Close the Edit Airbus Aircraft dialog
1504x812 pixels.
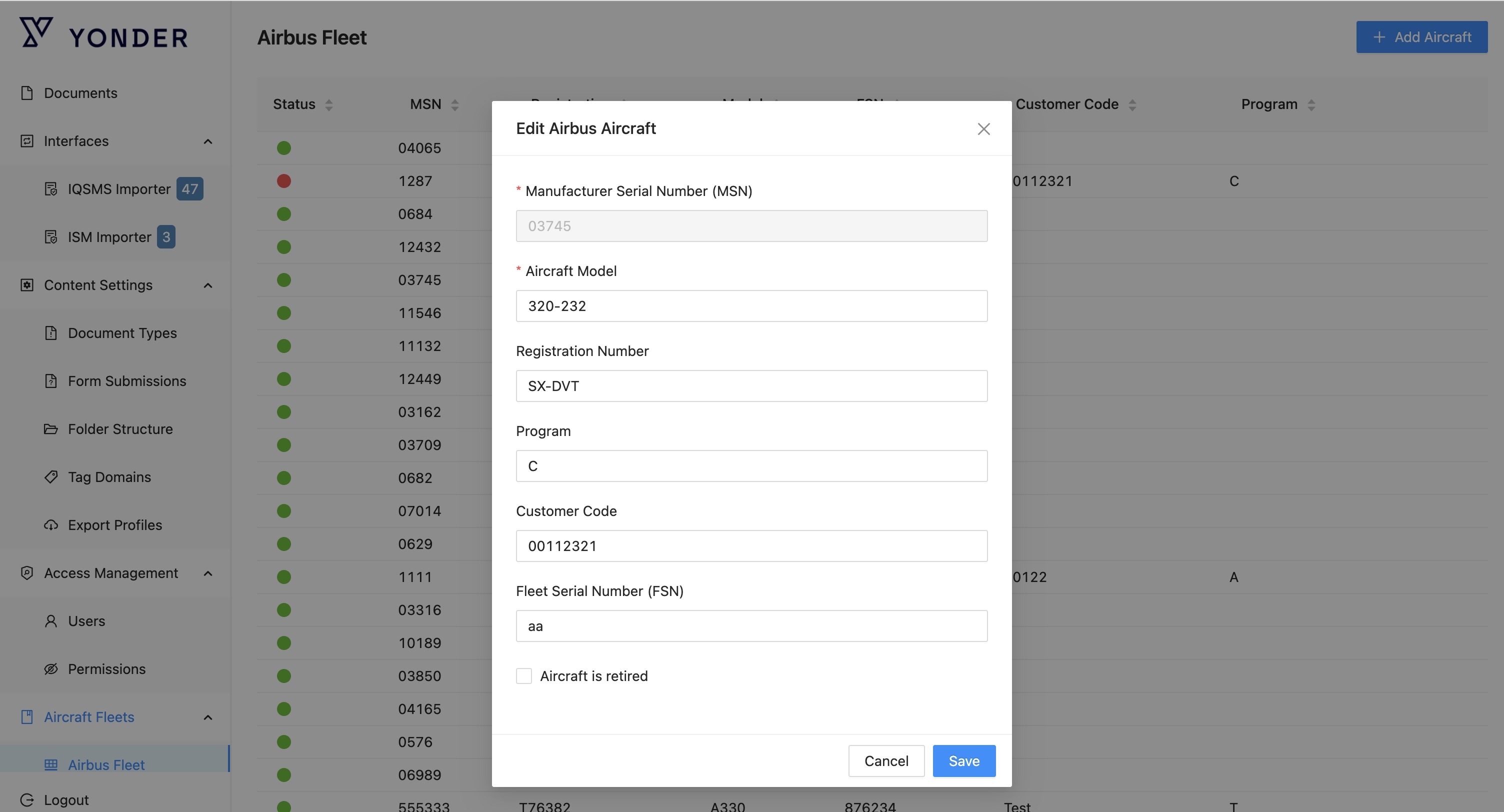coord(984,129)
